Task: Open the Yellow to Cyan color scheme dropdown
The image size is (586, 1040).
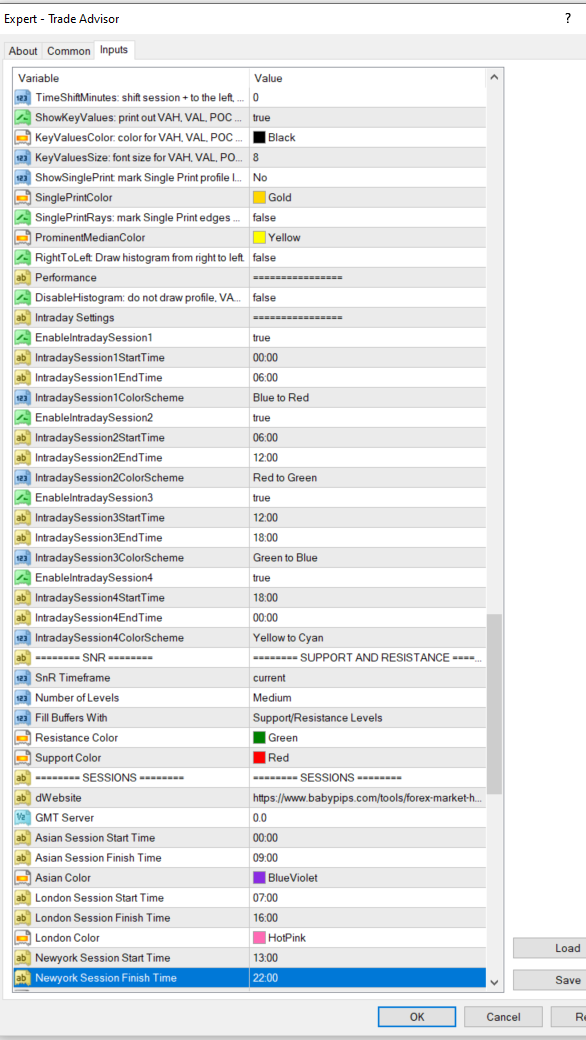Action: (x=367, y=637)
